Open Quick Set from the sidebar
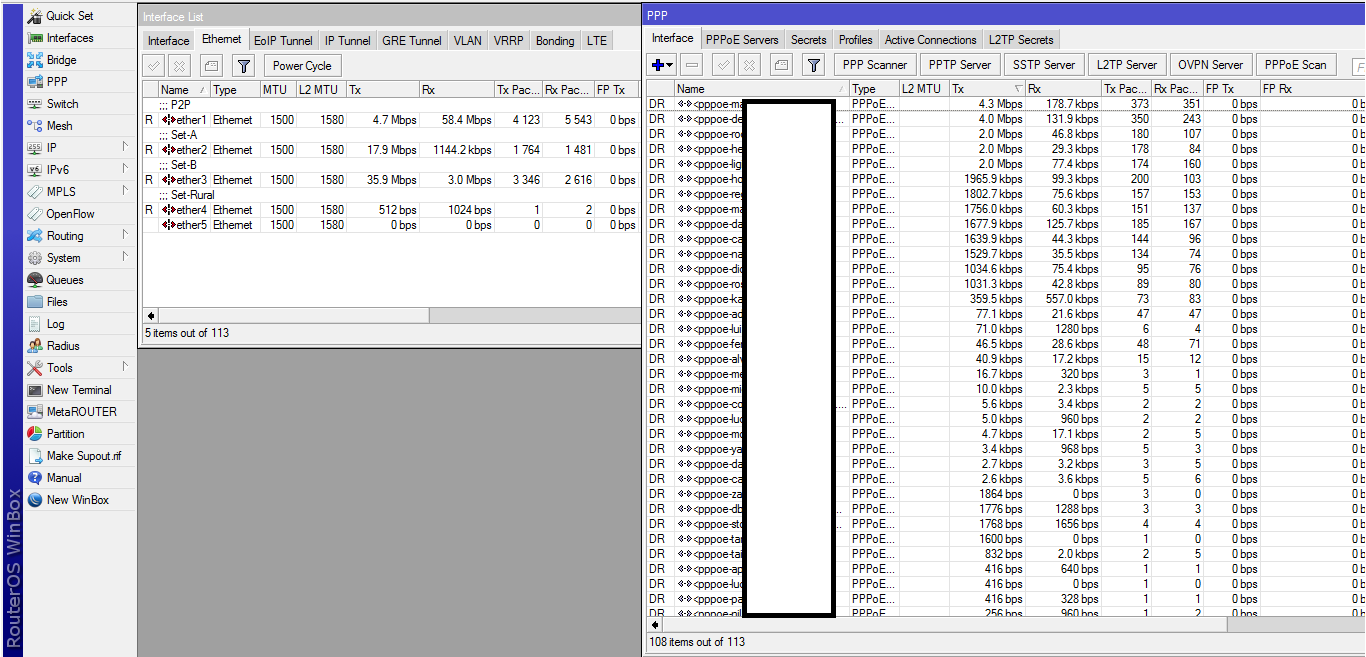The width and height of the screenshot is (1366, 657). (70, 16)
